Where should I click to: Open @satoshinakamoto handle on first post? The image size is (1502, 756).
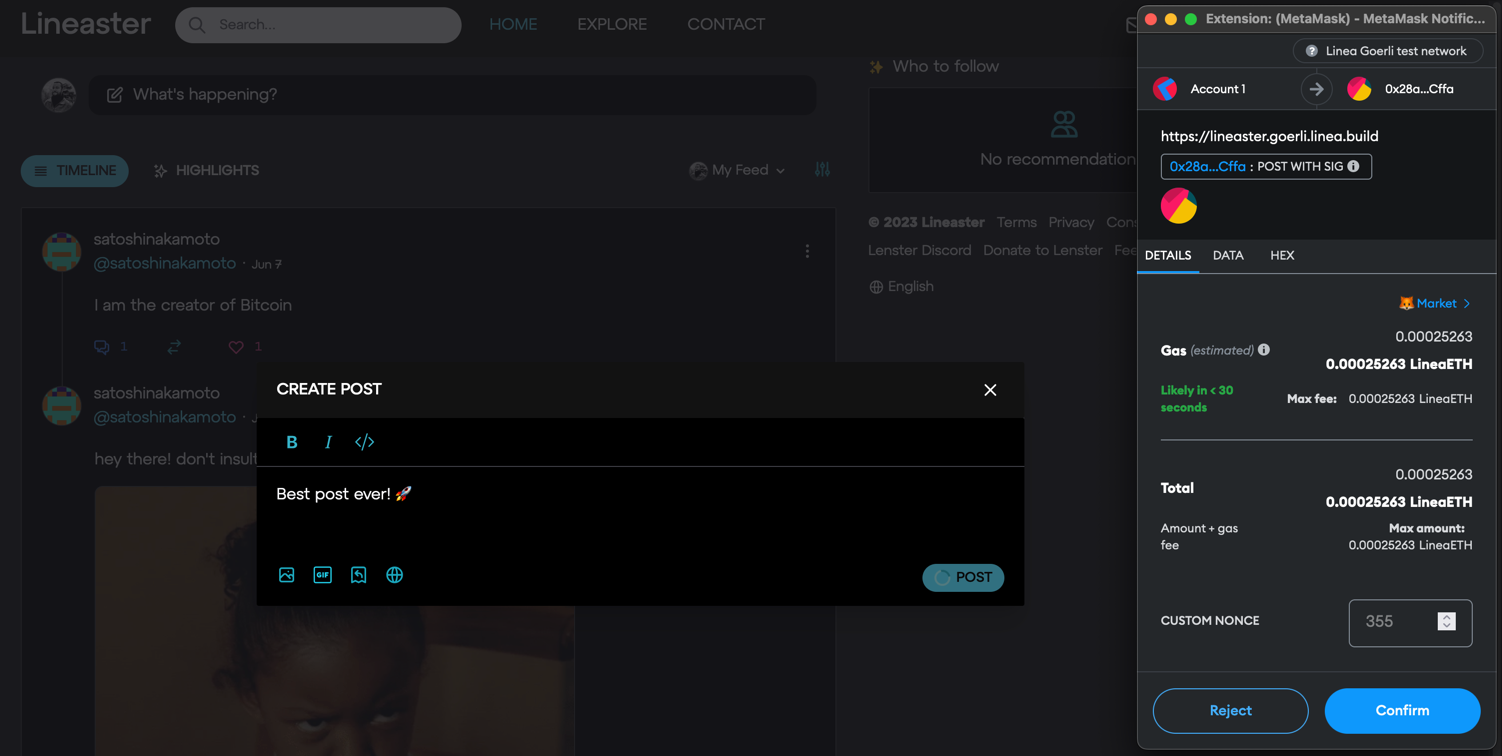[165, 263]
